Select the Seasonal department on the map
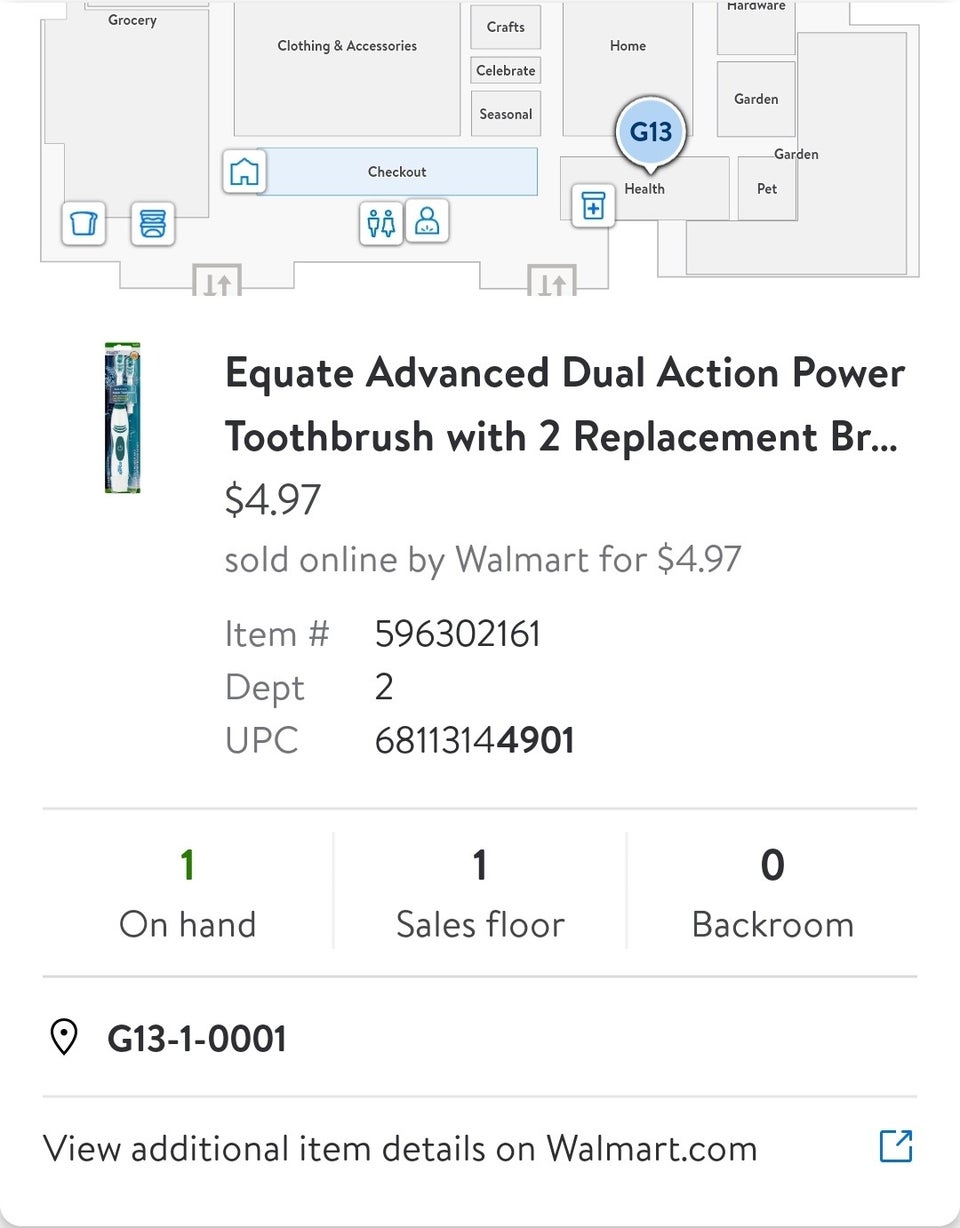The image size is (960, 1228). (506, 114)
